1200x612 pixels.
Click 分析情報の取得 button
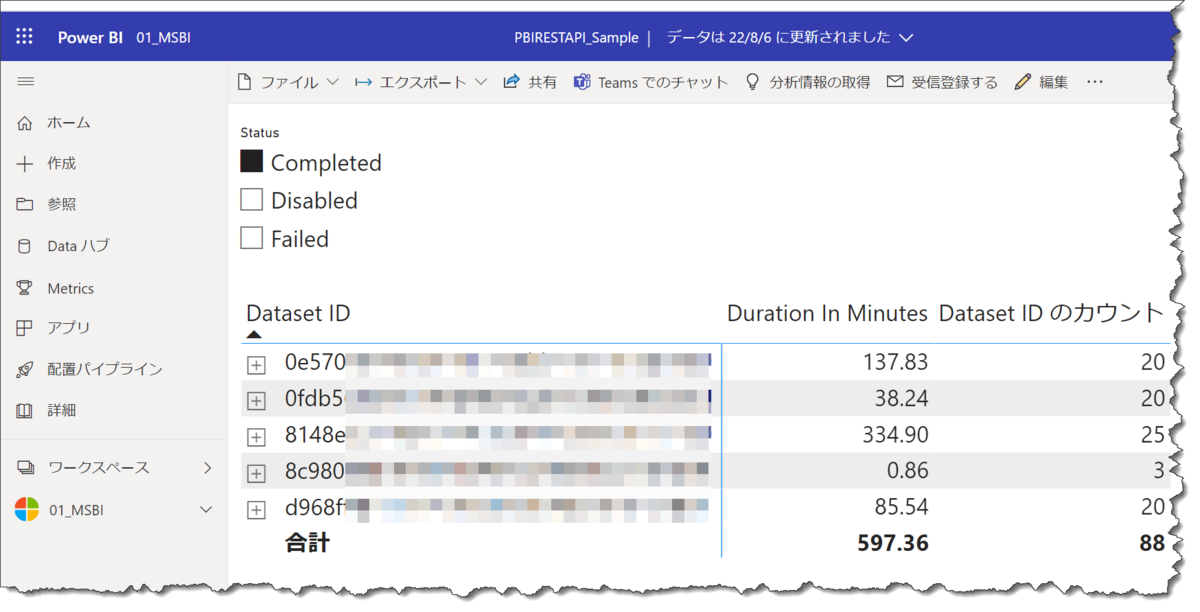pyautogui.click(x=808, y=82)
